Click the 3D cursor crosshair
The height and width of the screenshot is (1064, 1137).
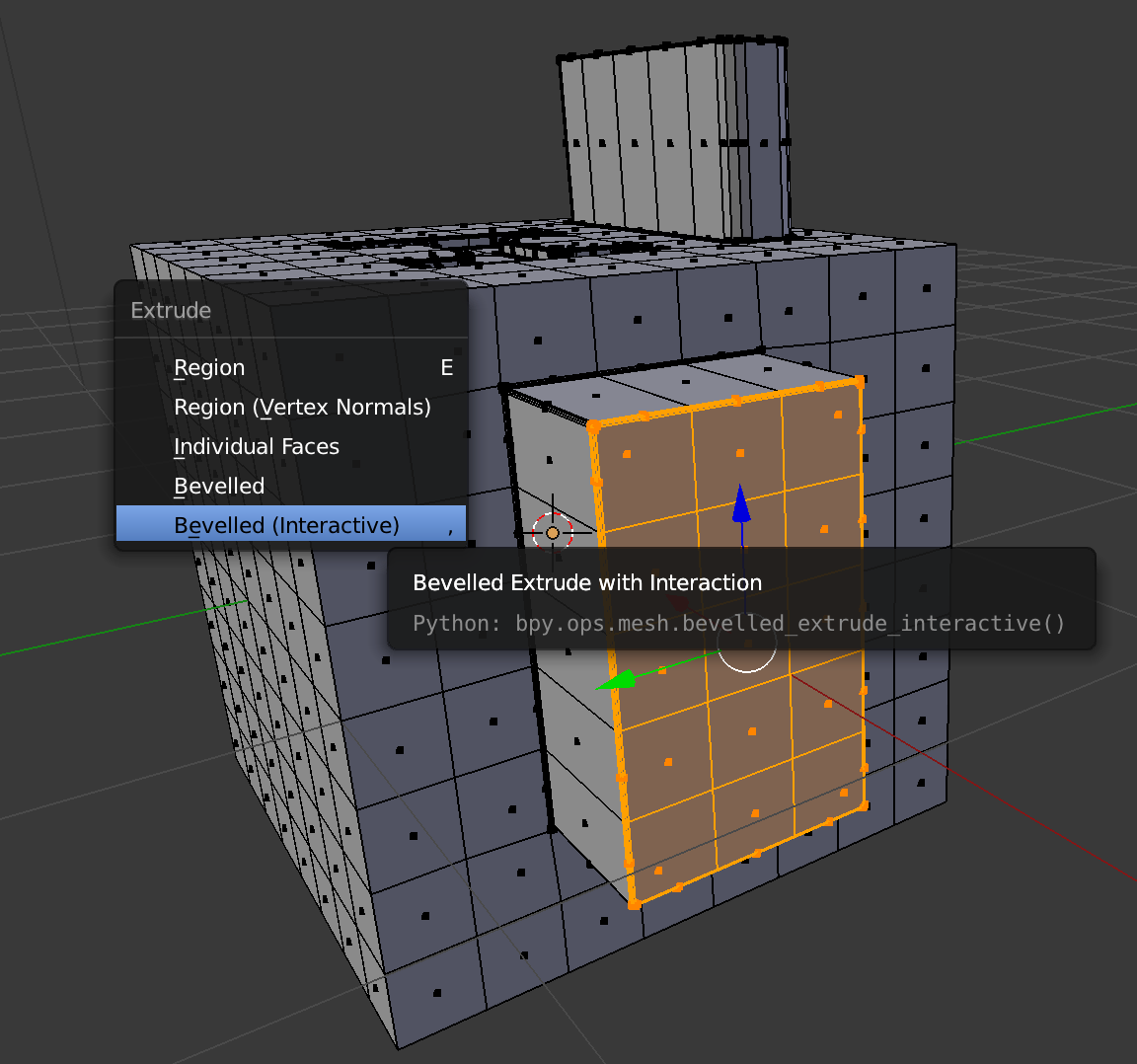point(553,533)
